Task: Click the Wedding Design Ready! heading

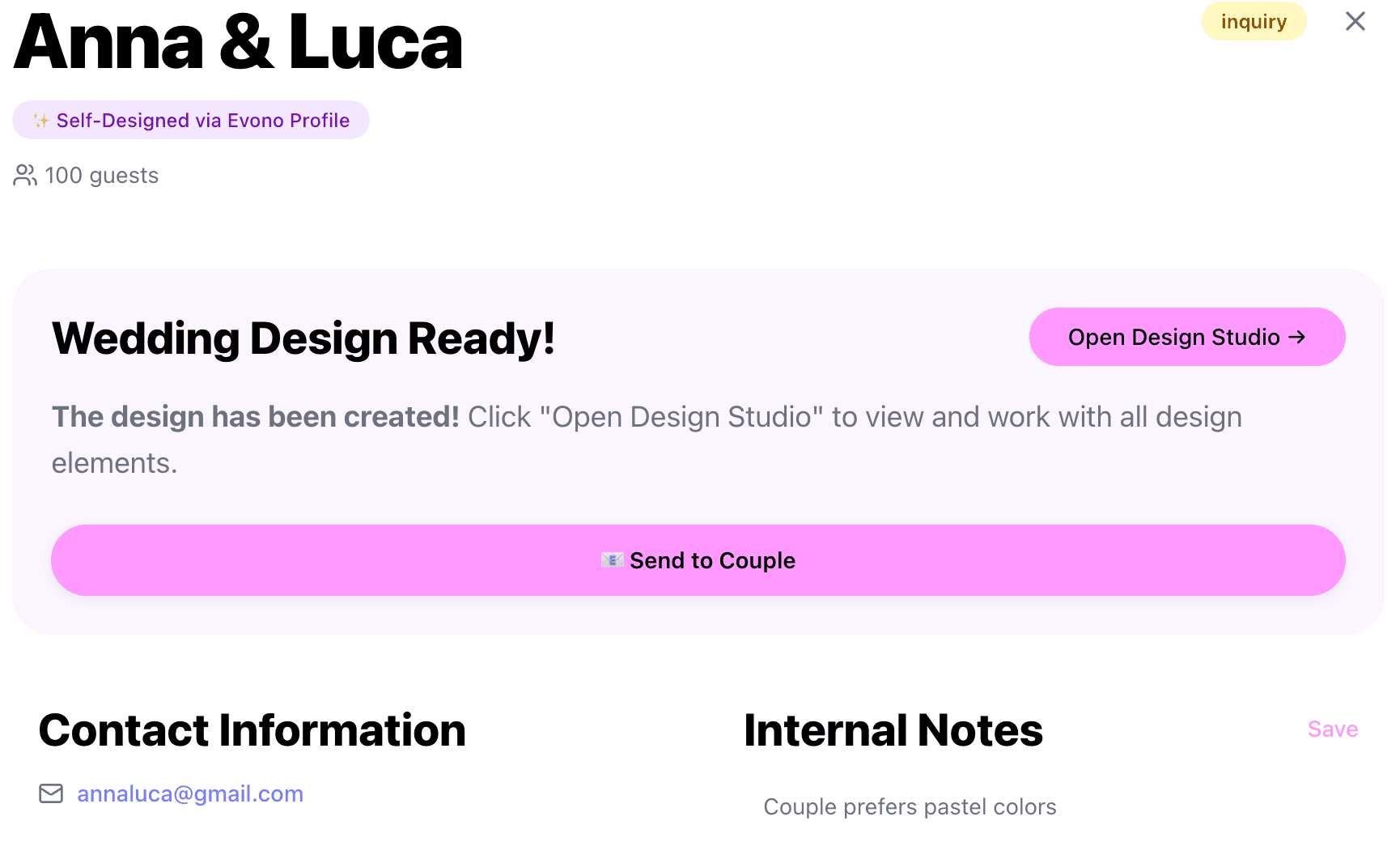Action: tap(303, 338)
